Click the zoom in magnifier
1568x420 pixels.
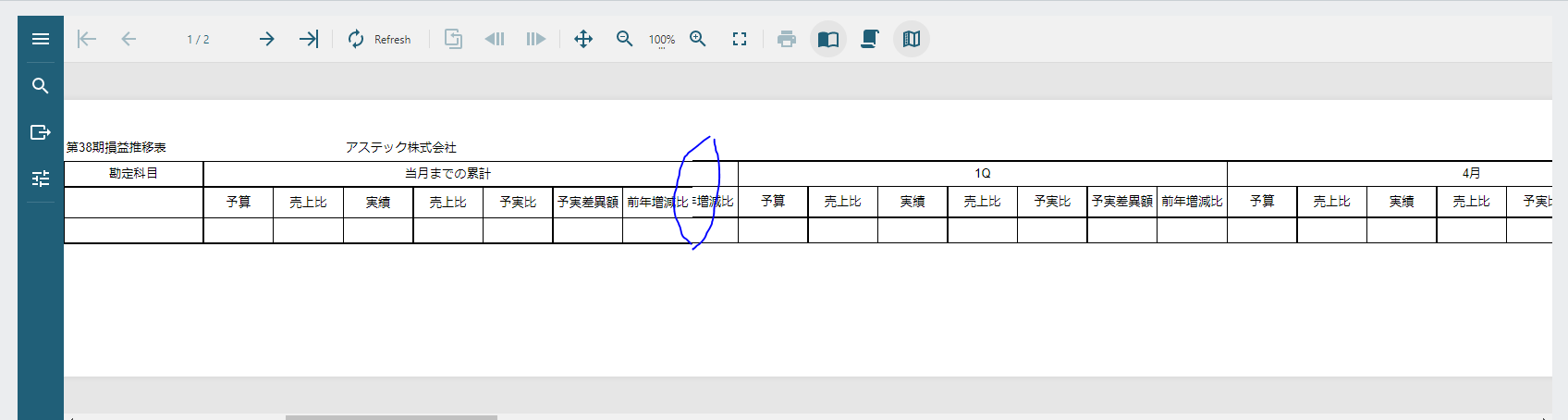click(698, 39)
